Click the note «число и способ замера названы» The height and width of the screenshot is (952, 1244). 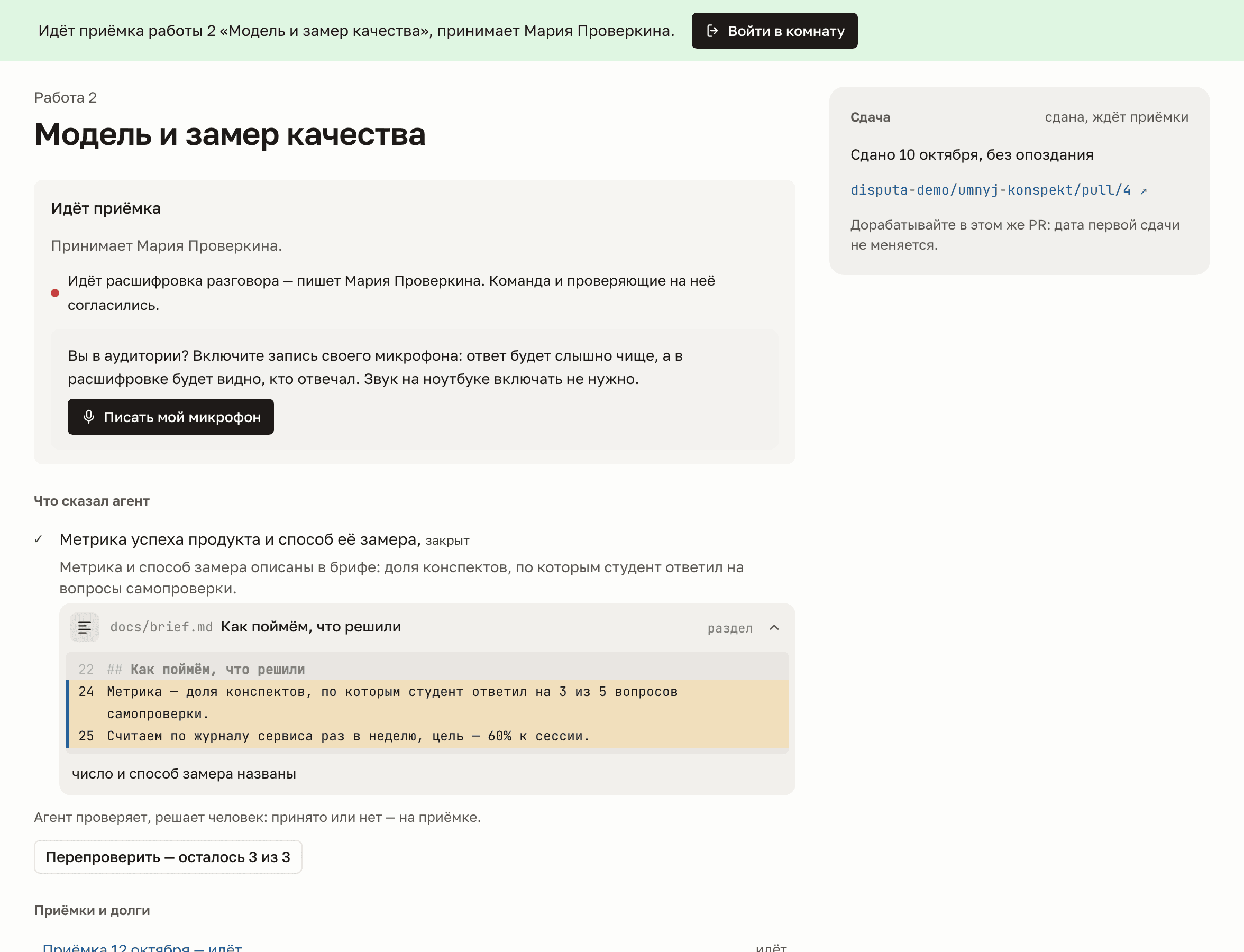click(184, 774)
